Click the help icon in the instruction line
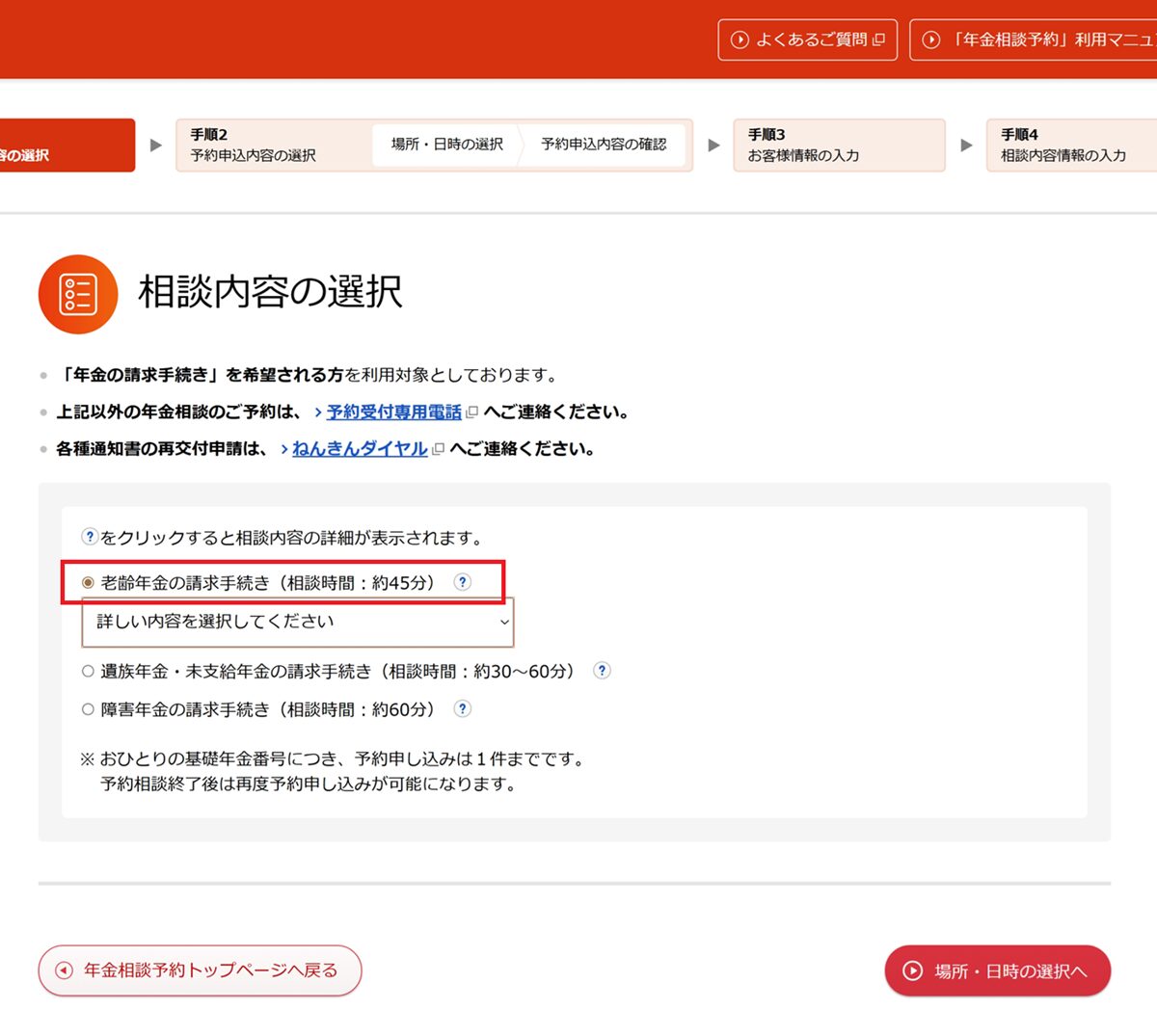The height and width of the screenshot is (1036, 1157). pyautogui.click(x=90, y=538)
